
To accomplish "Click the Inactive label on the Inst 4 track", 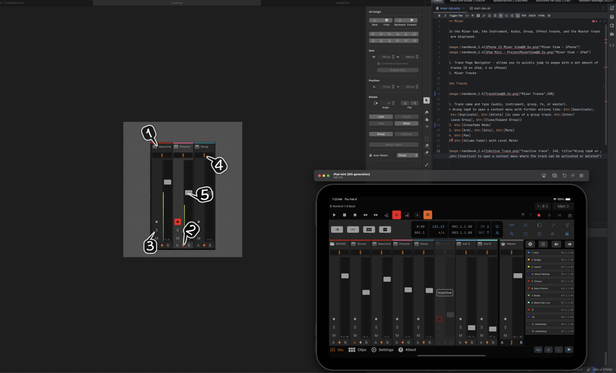I will click(x=445, y=293).
